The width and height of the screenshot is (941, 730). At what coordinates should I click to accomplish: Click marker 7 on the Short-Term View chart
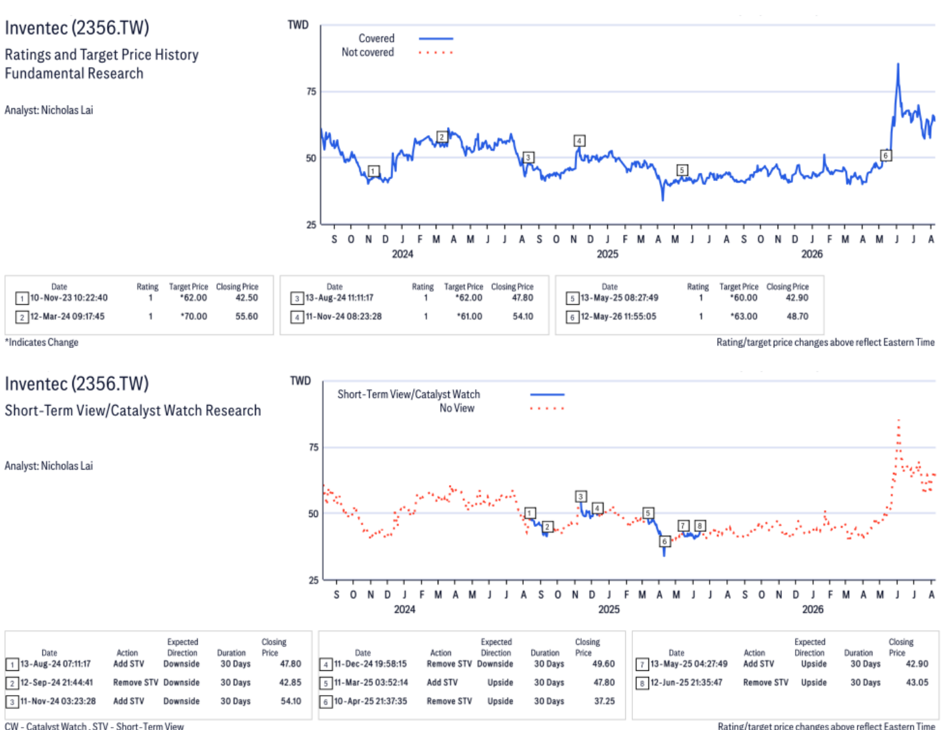[683, 525]
